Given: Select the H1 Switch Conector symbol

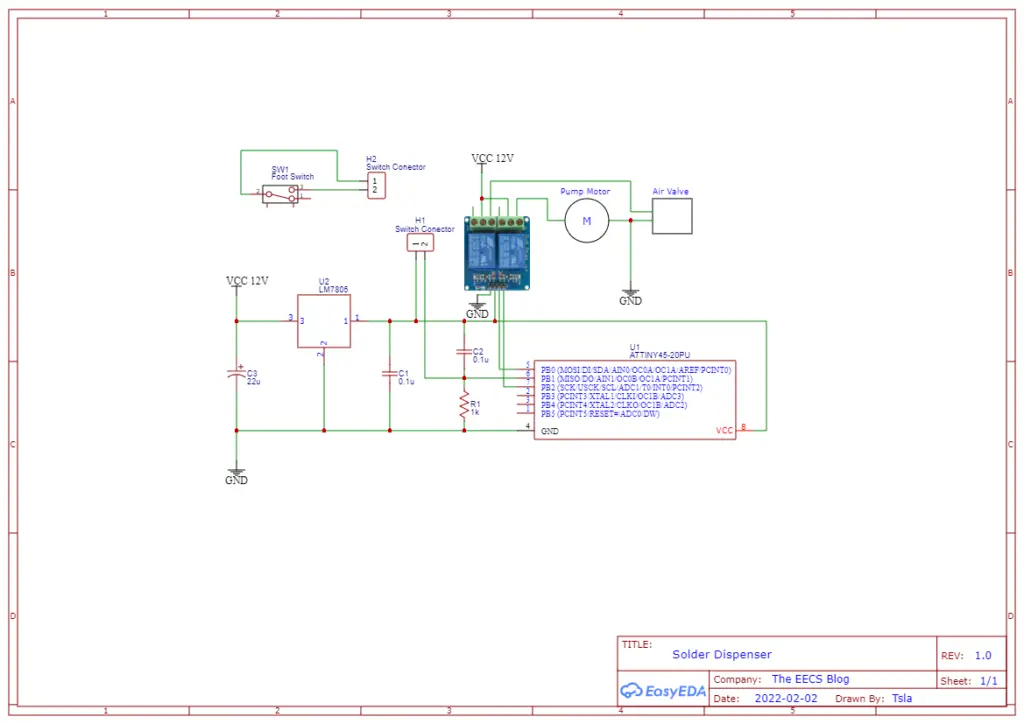Looking at the screenshot, I should 420,242.
